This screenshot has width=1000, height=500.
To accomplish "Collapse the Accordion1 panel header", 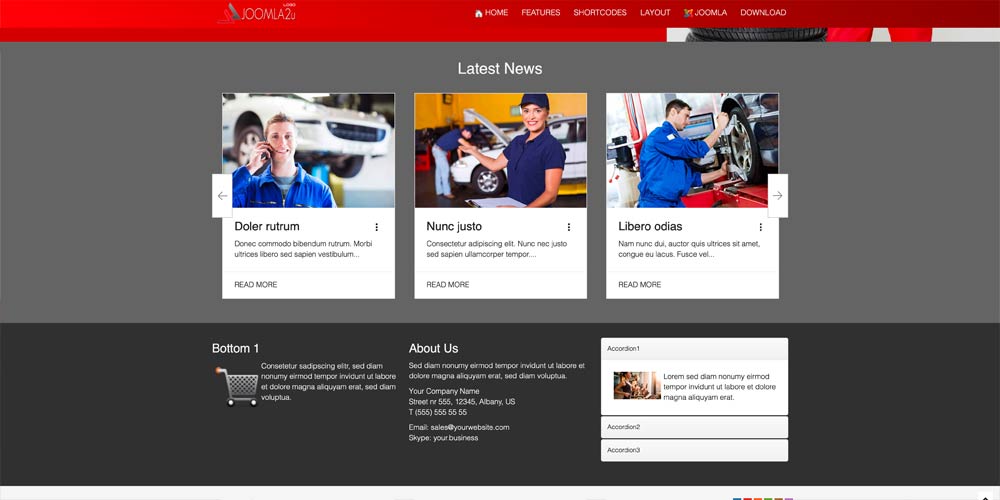I will click(x=694, y=348).
